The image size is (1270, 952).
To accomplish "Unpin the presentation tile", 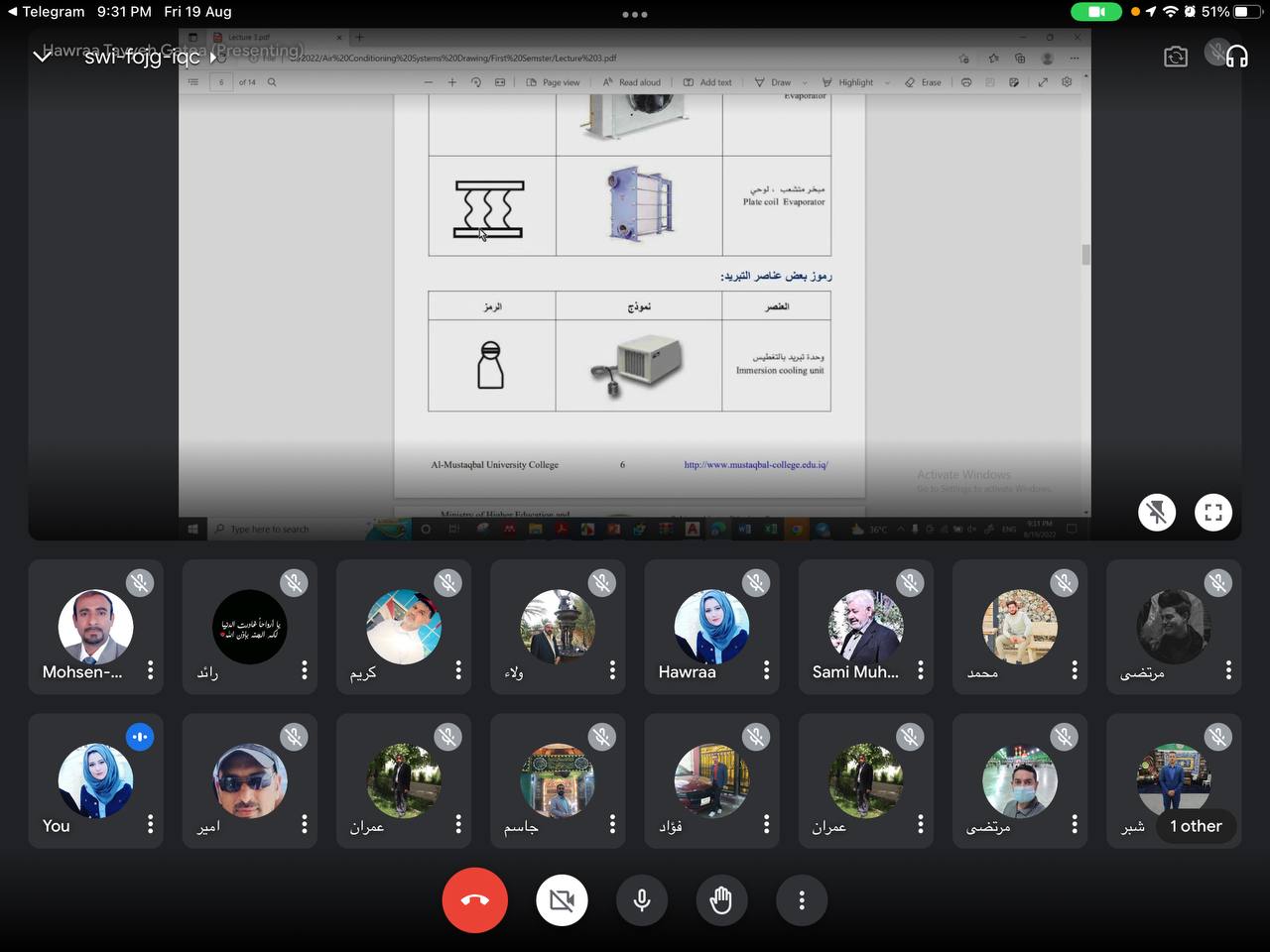I will point(1156,512).
